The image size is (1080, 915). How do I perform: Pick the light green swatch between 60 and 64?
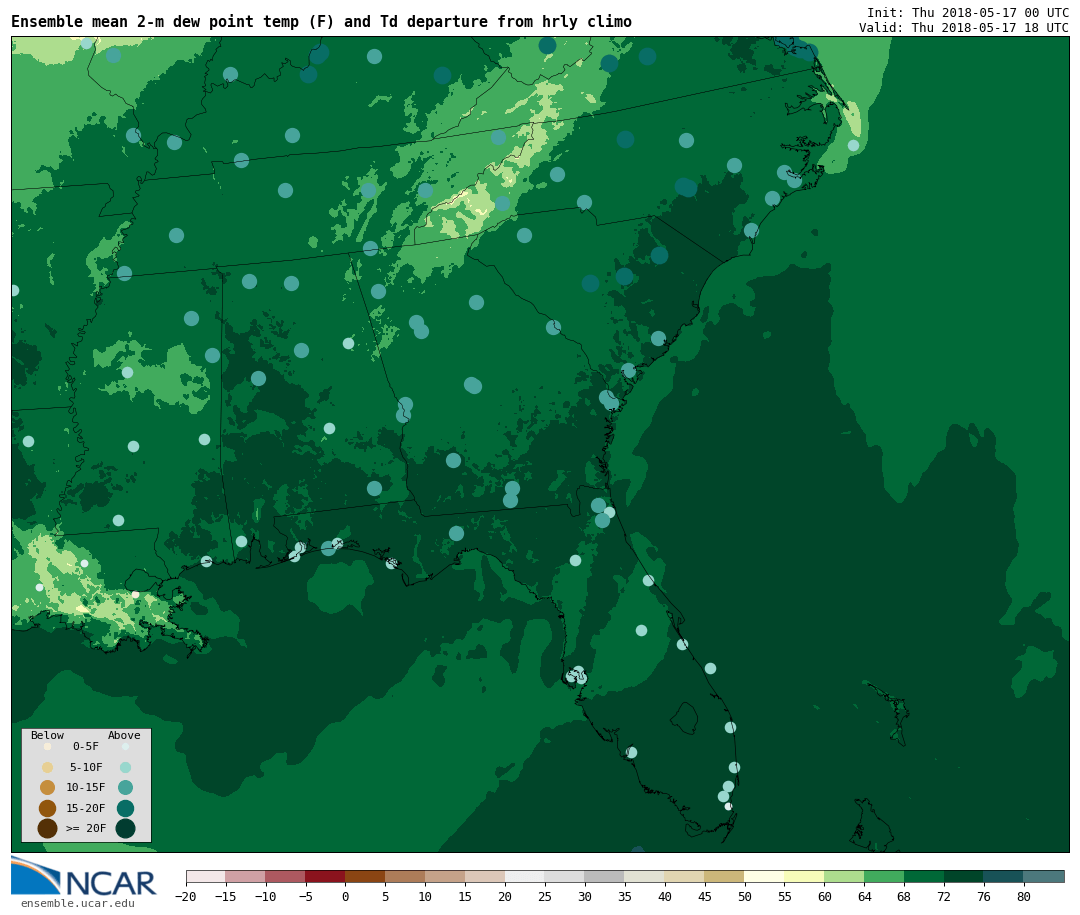point(844,876)
